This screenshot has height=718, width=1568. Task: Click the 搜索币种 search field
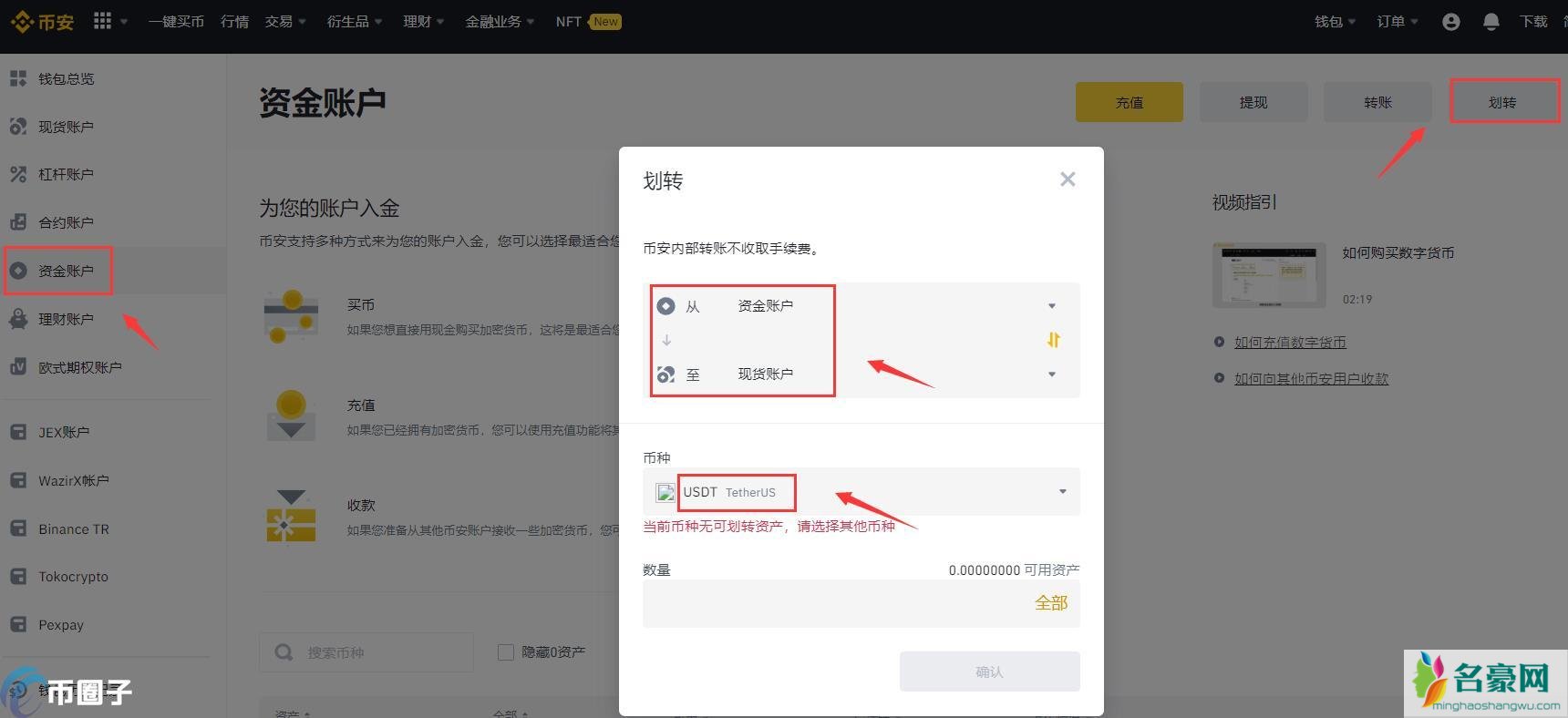(x=366, y=652)
